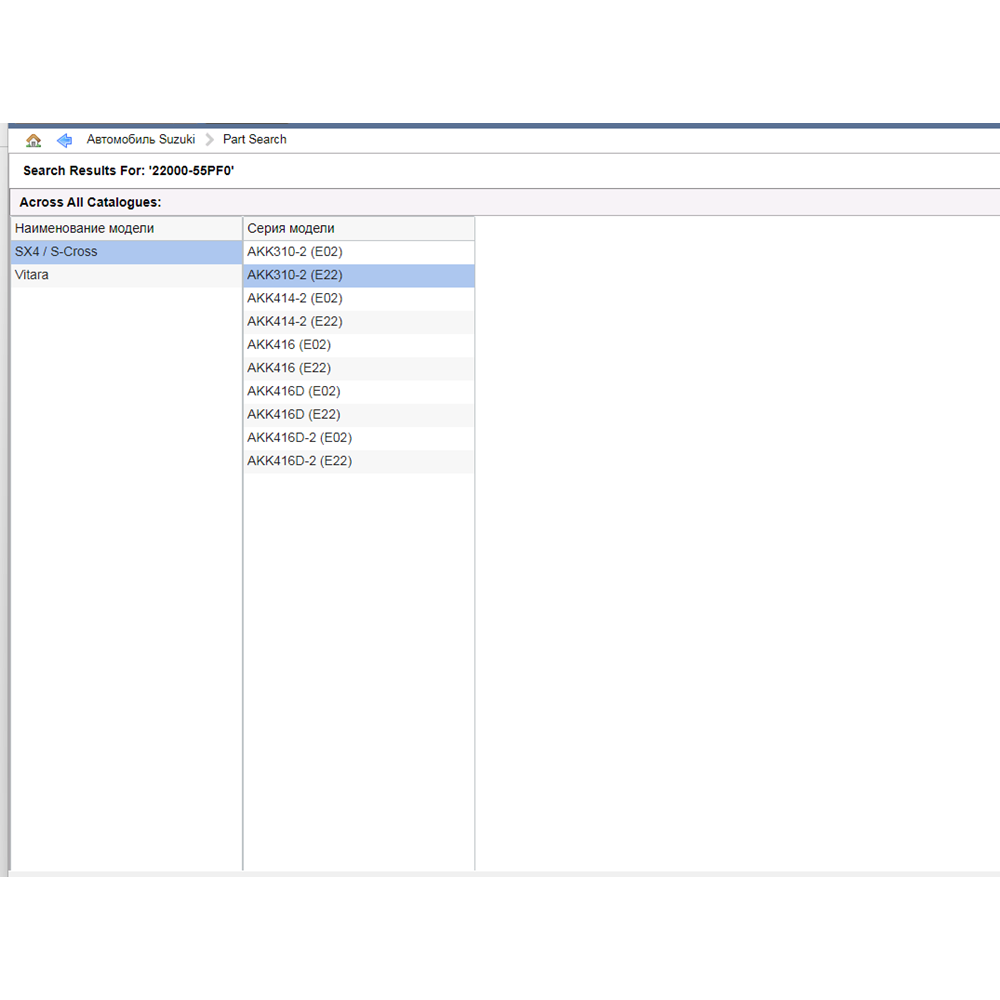Click the AKK416D-2 (E22) row
The width and height of the screenshot is (1000, 1000).
[x=359, y=462]
